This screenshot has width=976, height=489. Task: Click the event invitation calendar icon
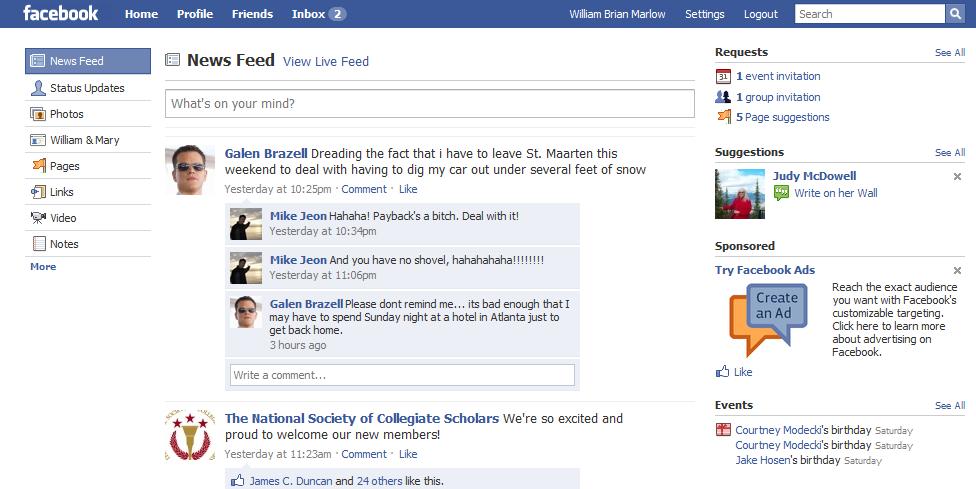(x=724, y=76)
